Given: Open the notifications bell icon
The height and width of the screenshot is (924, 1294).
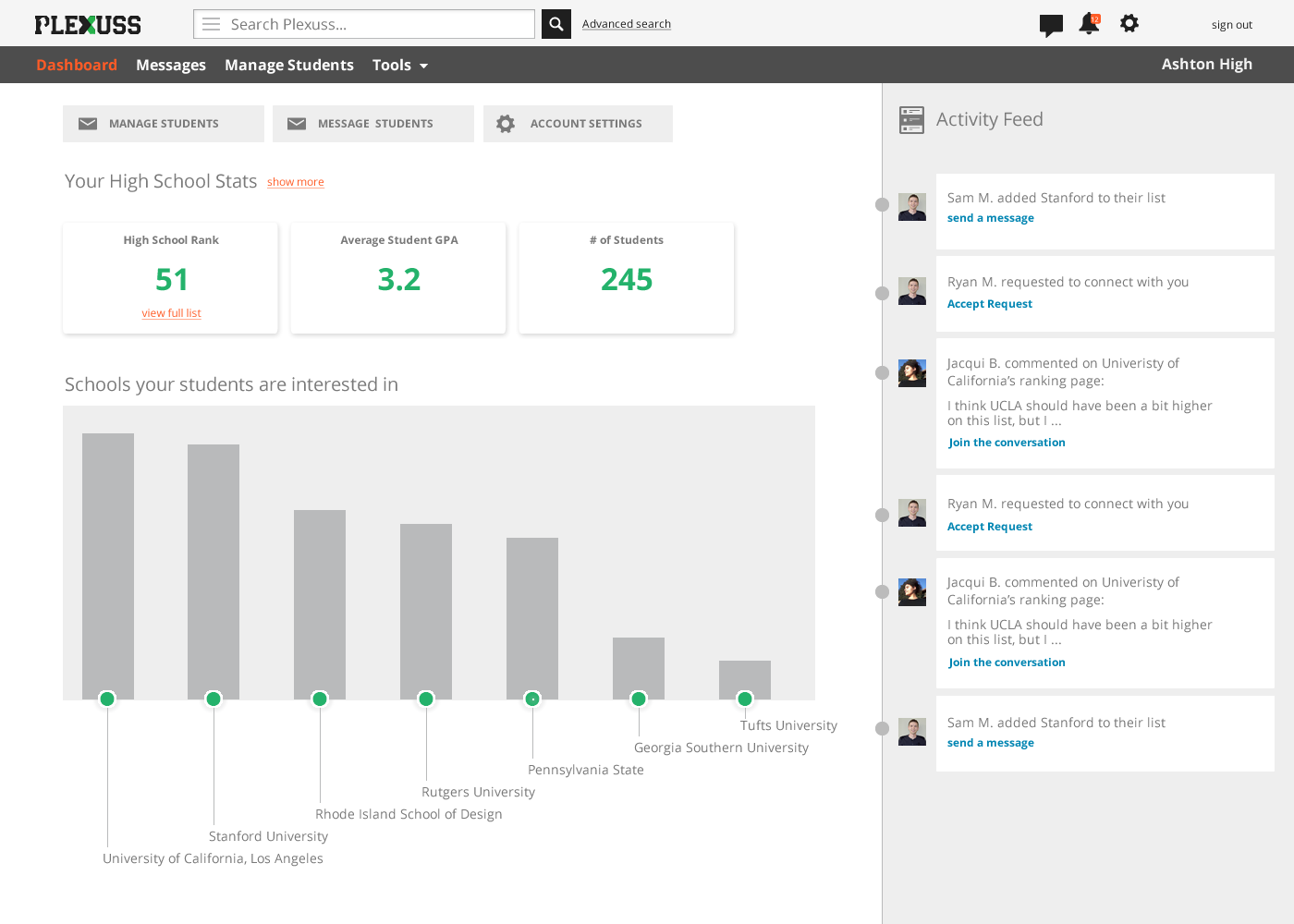Looking at the screenshot, I should point(1089,24).
